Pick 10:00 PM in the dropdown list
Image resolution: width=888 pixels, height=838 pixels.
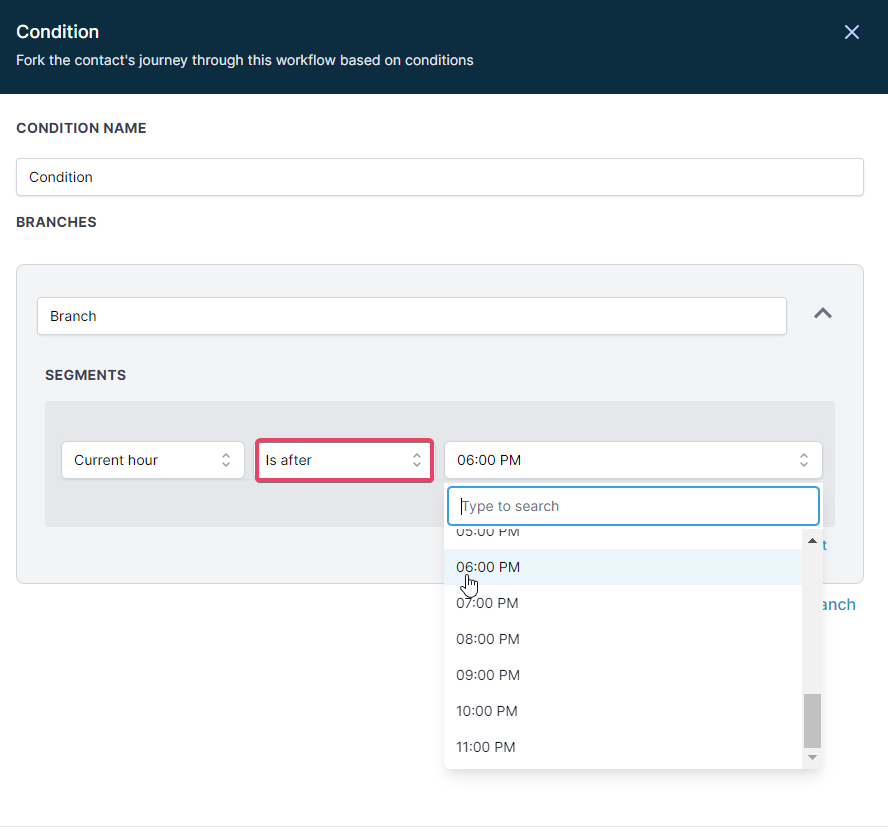point(623,711)
